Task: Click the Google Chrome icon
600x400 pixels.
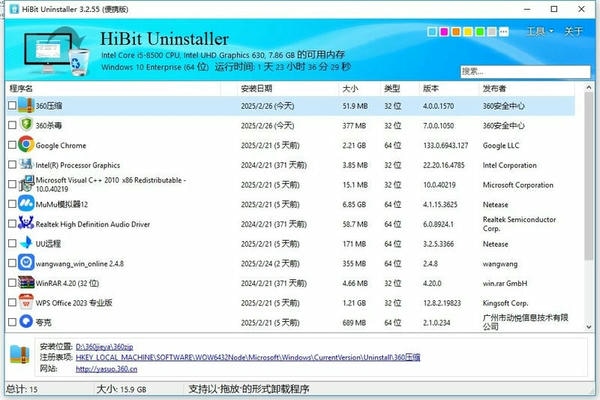Action: (x=26, y=145)
